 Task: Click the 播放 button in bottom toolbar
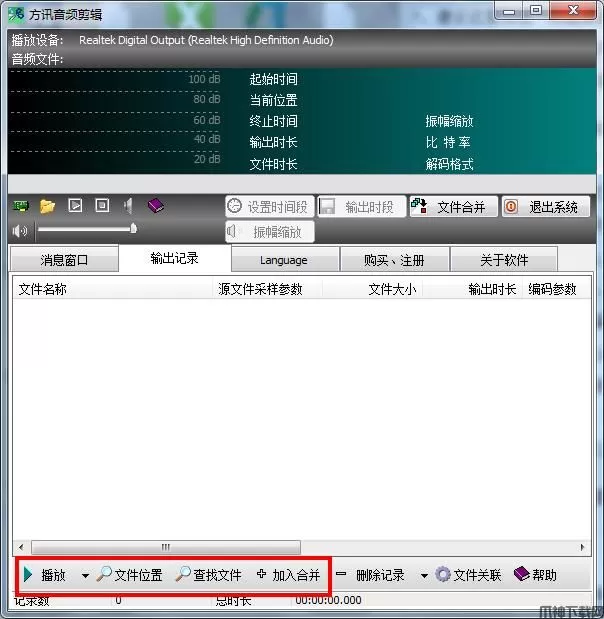coord(44,575)
